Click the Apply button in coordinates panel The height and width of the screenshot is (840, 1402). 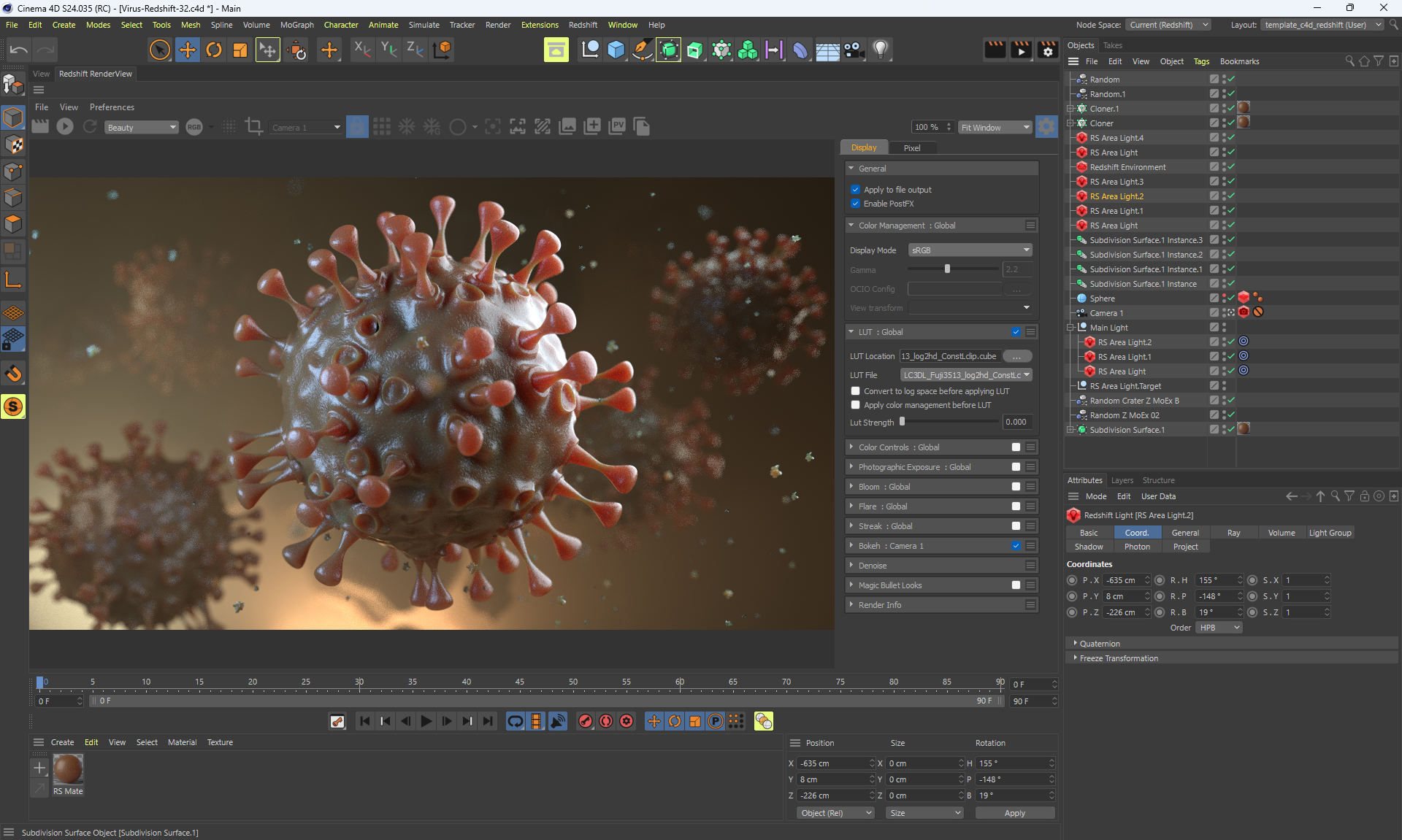[x=1014, y=813]
